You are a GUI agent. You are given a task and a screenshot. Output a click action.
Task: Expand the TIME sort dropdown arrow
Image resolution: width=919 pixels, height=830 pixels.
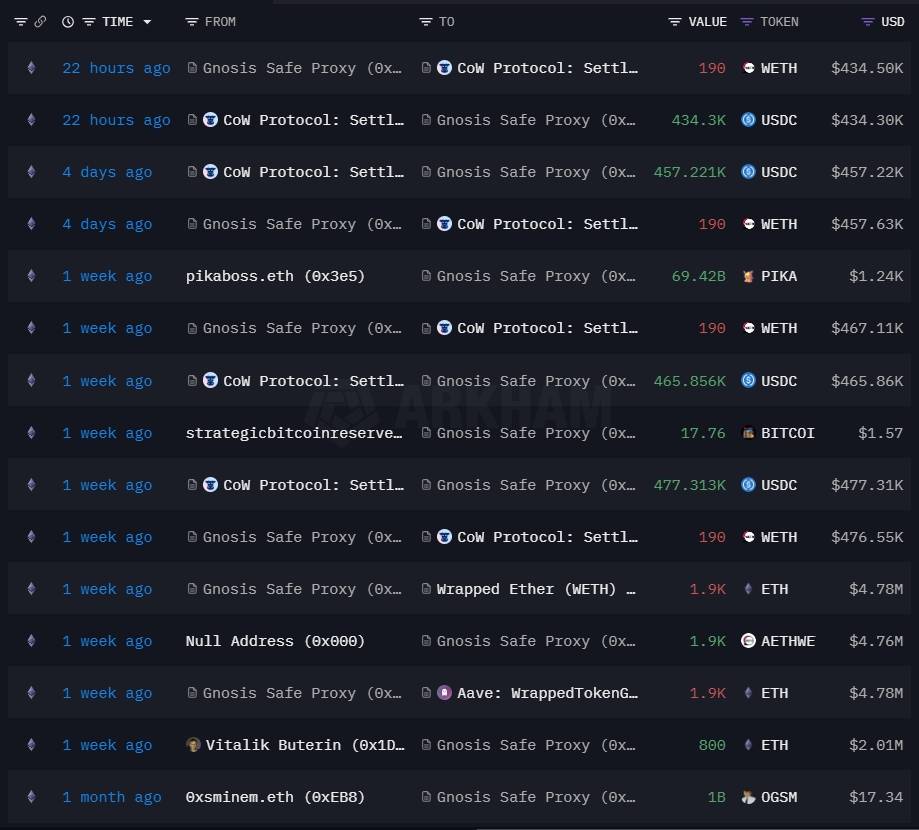click(147, 22)
